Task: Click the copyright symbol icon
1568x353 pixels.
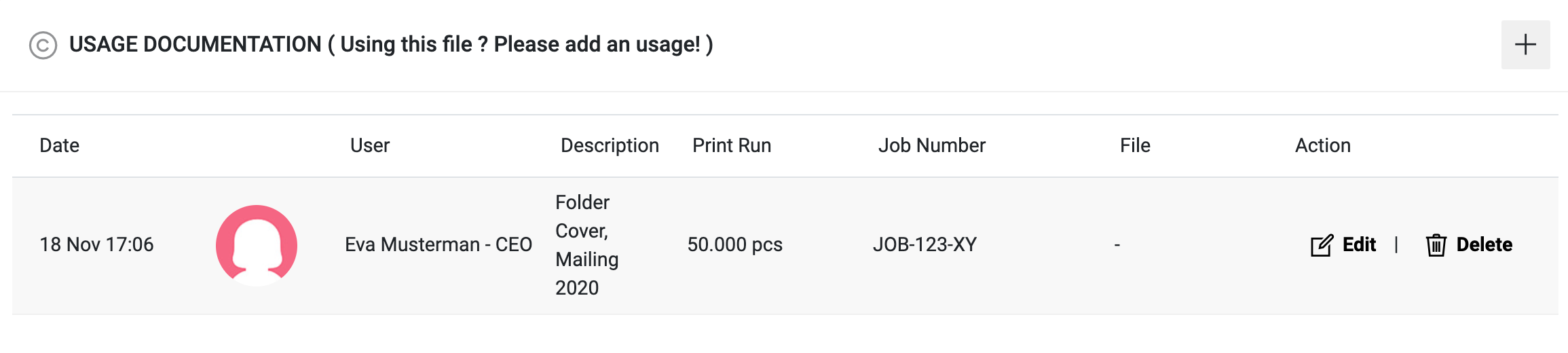Action: point(43,45)
